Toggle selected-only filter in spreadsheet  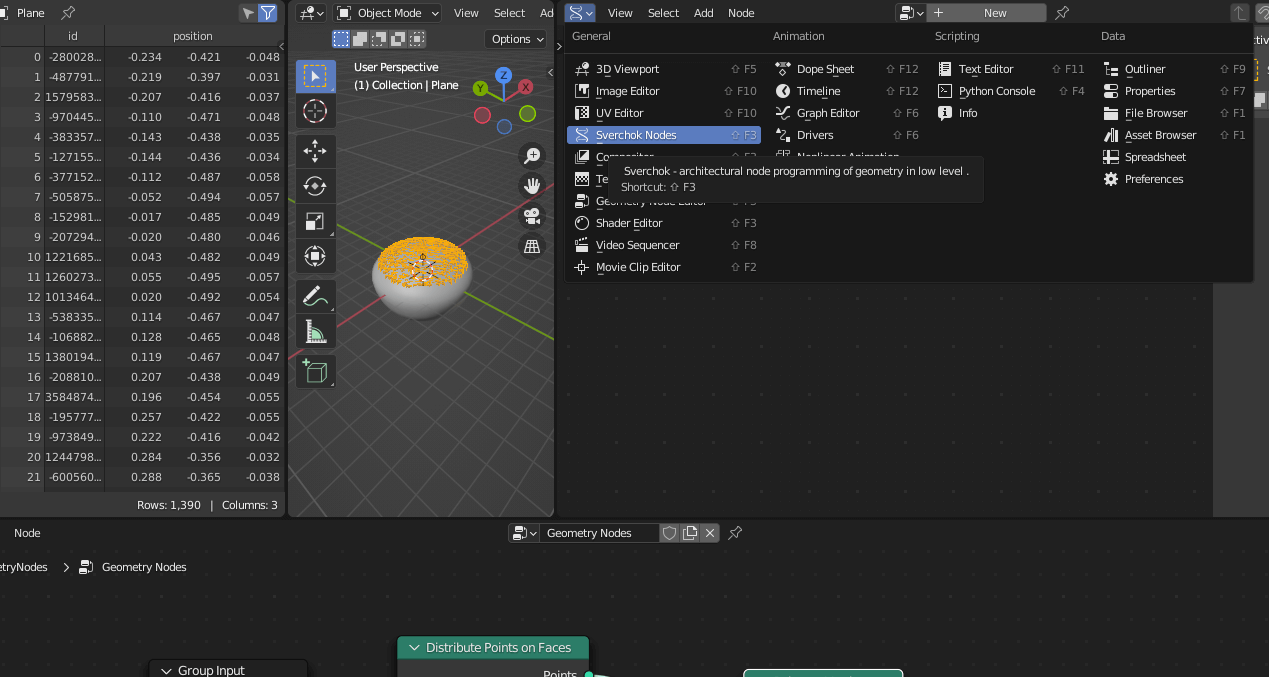pos(248,13)
